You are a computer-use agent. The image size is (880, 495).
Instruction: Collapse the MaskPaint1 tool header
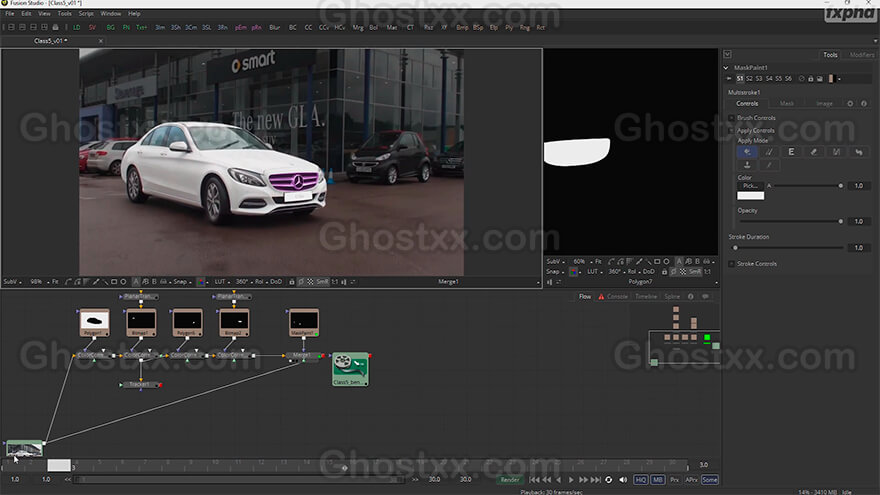(x=726, y=67)
